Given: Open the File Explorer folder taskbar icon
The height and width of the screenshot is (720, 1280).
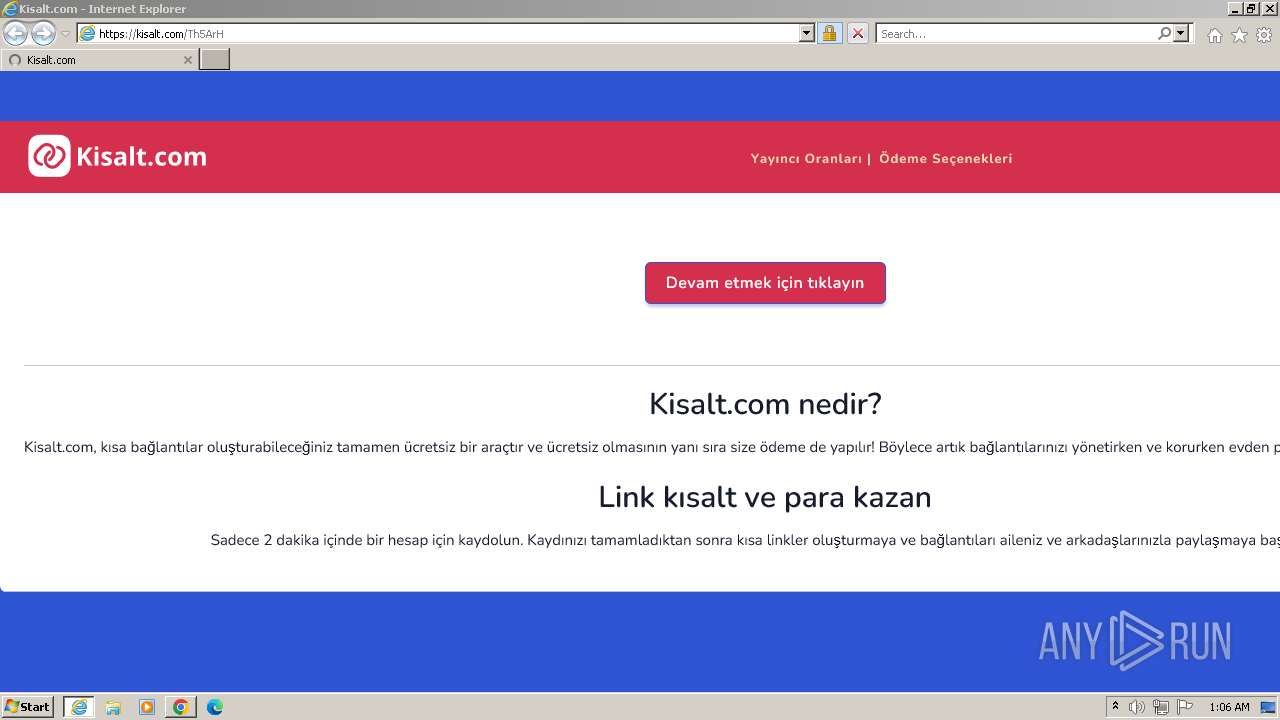Looking at the screenshot, I should tap(113, 707).
